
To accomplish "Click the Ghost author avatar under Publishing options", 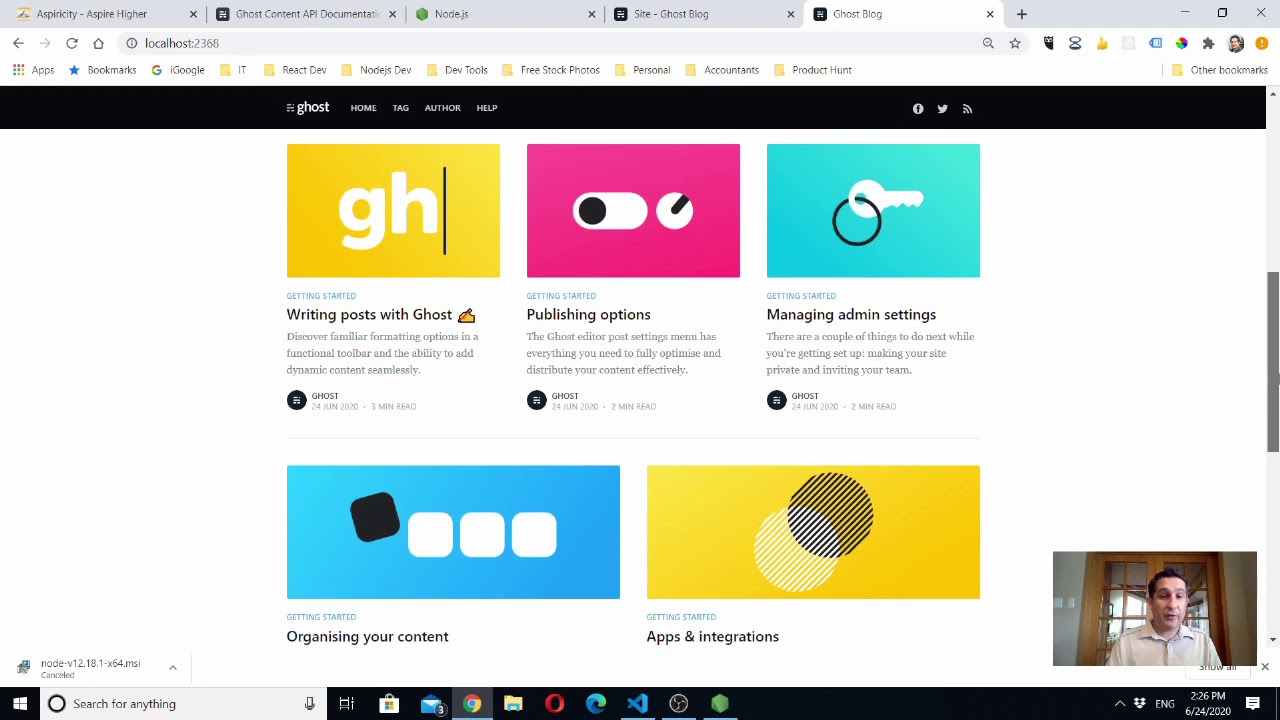I will point(536,400).
